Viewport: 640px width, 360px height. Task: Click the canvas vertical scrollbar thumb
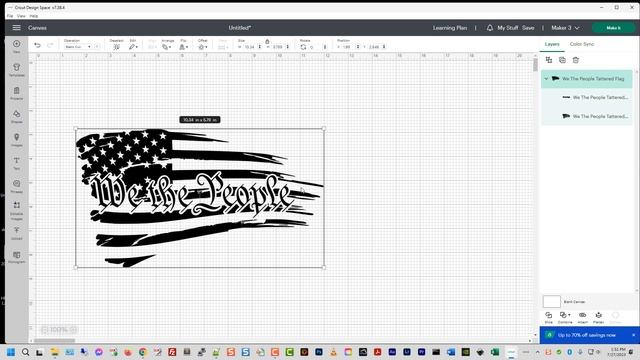[535, 65]
